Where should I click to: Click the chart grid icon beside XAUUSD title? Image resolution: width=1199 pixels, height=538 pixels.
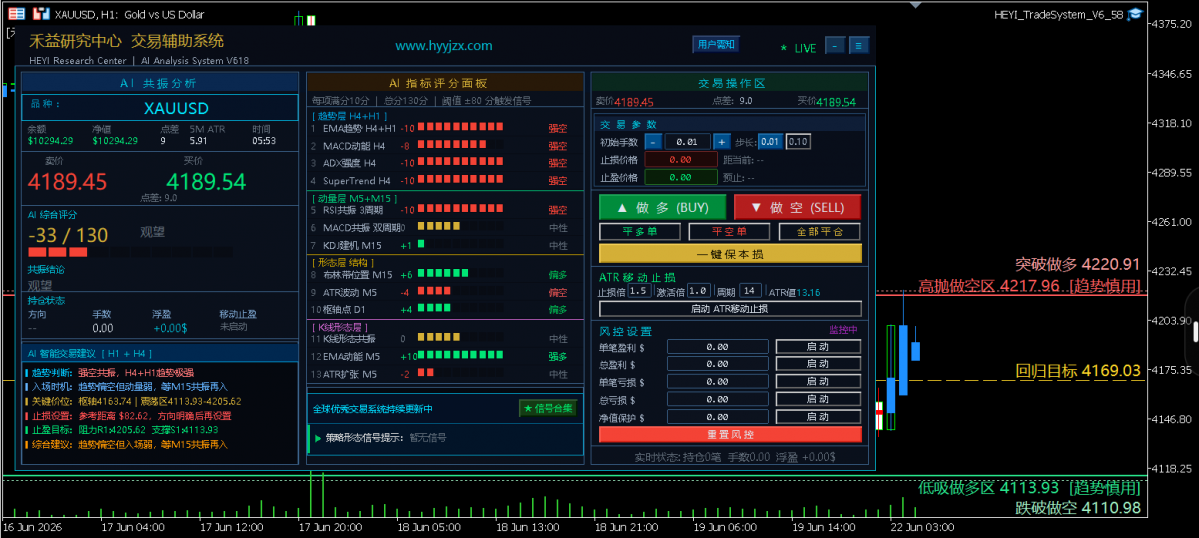point(16,14)
